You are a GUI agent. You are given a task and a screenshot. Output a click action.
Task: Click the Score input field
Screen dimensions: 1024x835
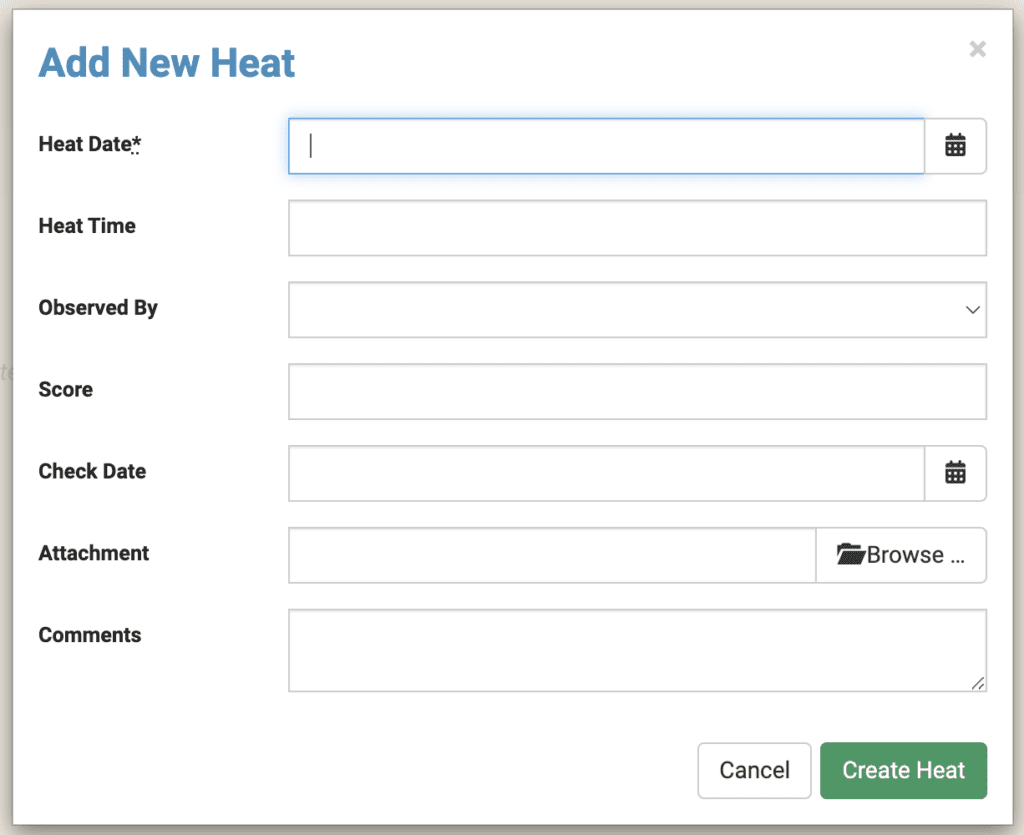(x=637, y=391)
